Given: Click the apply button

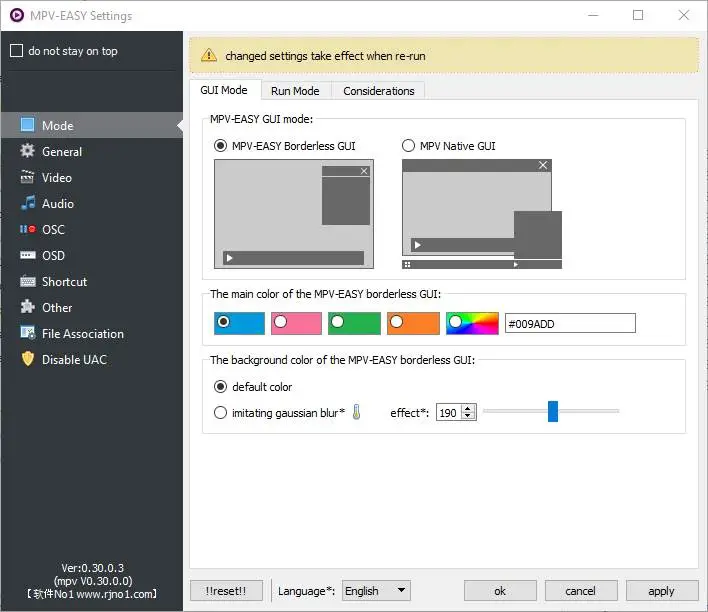Looking at the screenshot, I should point(661,591).
